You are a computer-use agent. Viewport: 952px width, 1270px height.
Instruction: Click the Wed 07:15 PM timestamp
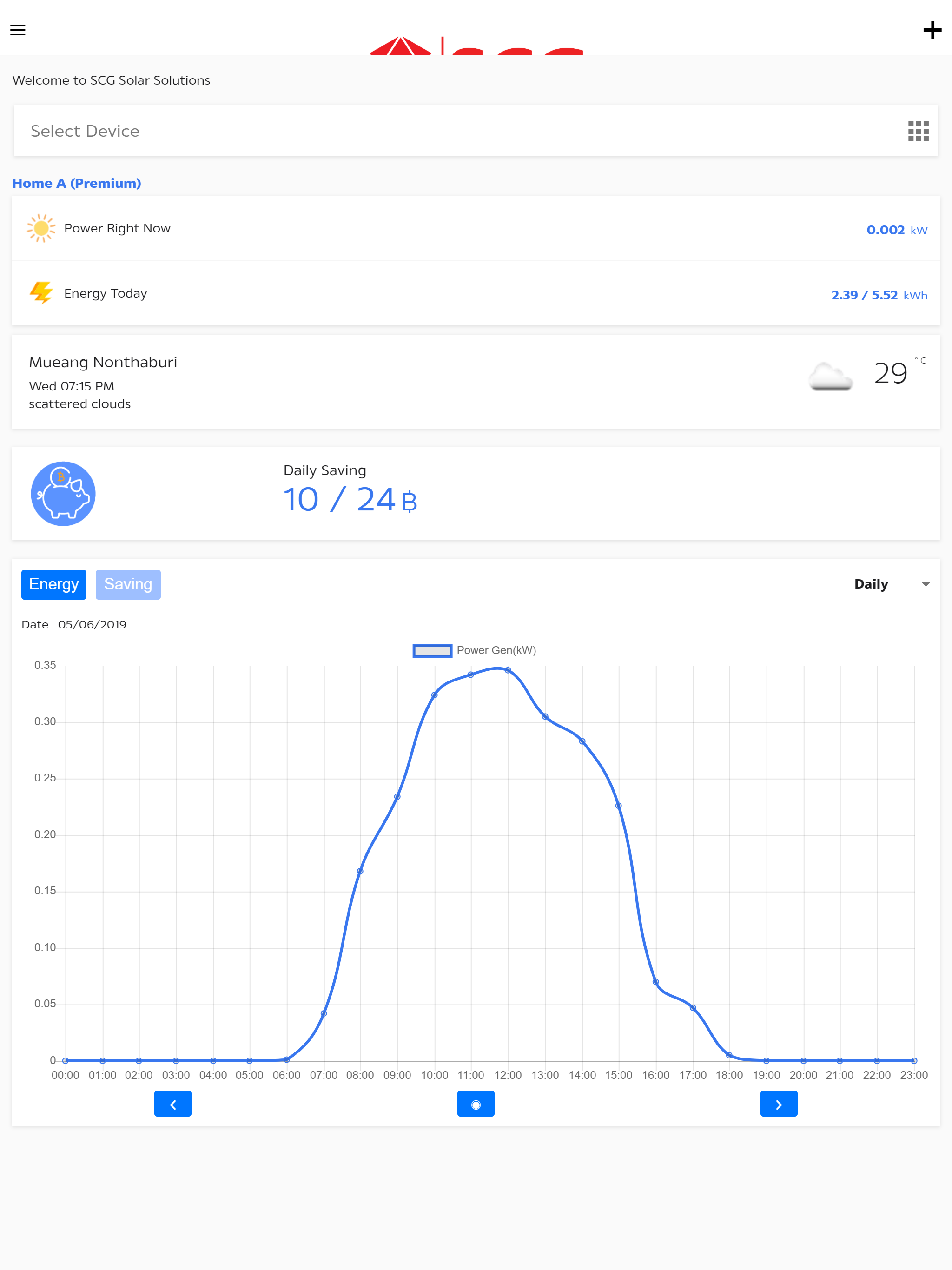pos(72,386)
